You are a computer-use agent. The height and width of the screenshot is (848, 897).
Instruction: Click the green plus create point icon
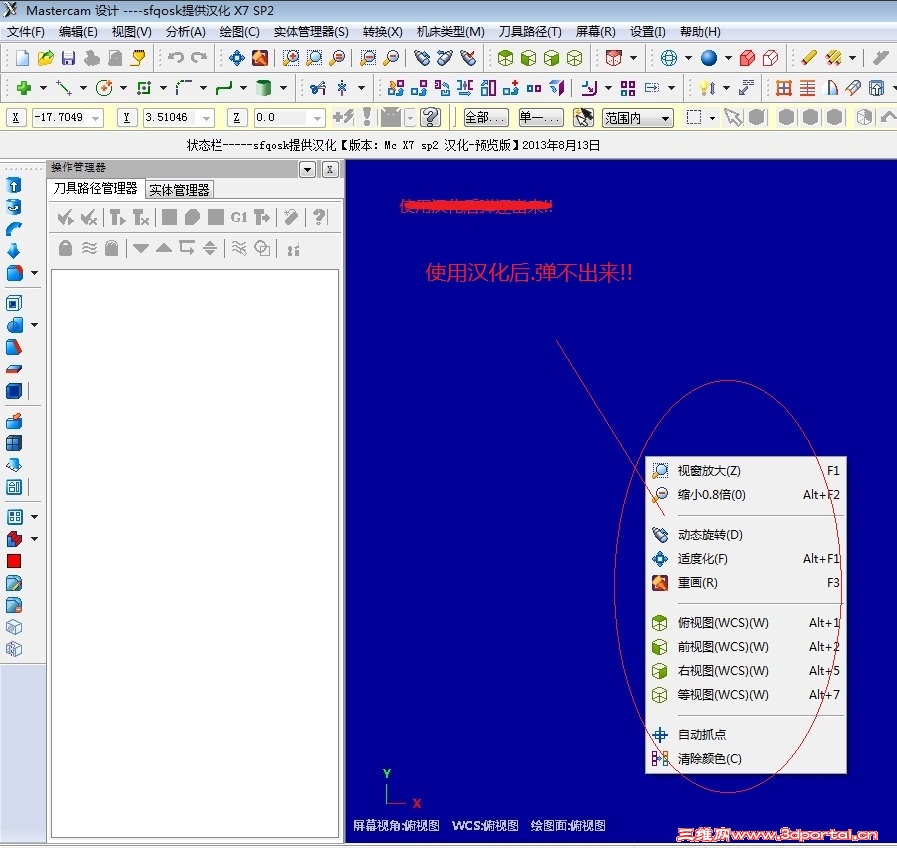point(24,88)
